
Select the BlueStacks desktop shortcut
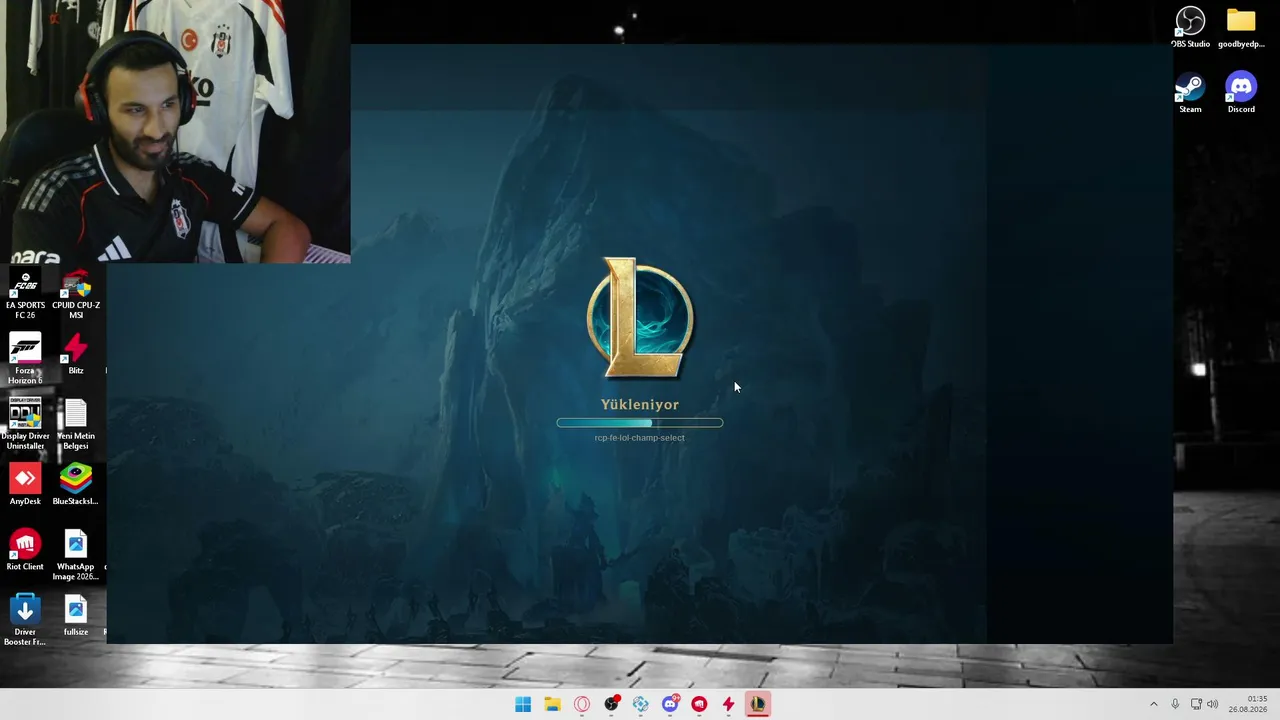[76, 484]
